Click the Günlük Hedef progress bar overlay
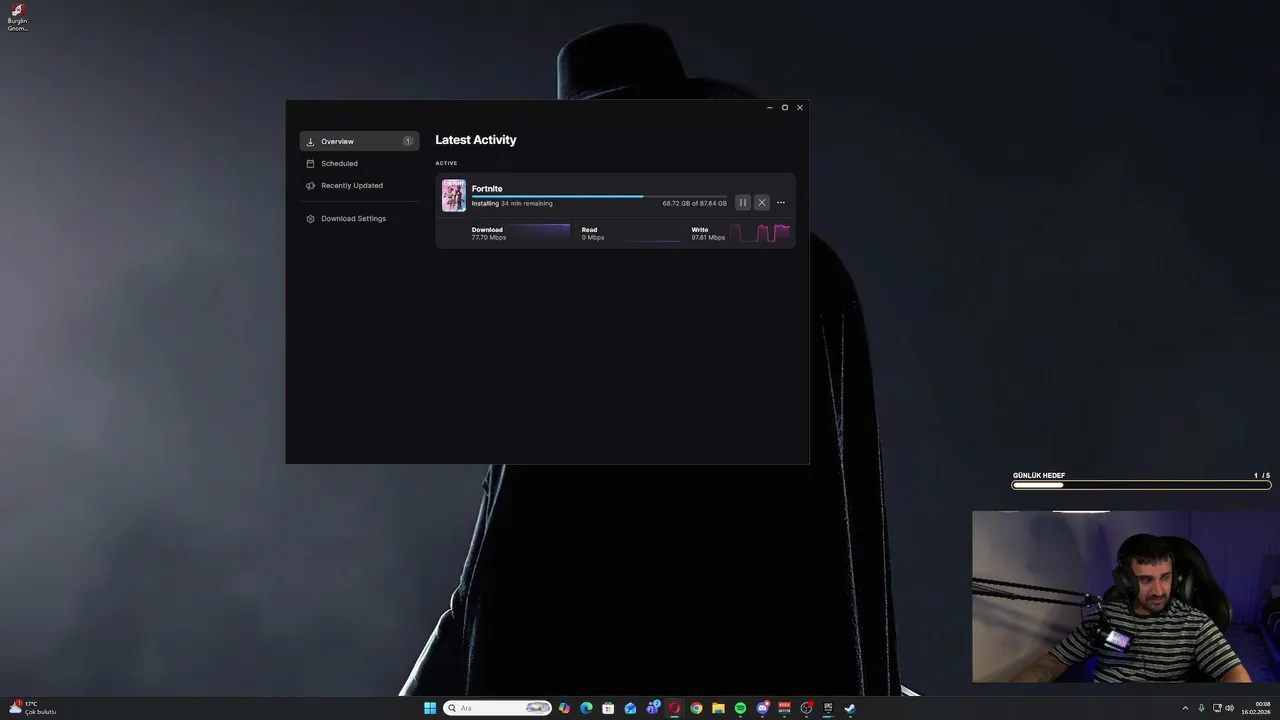The height and width of the screenshot is (720, 1280). pyautogui.click(x=1141, y=485)
